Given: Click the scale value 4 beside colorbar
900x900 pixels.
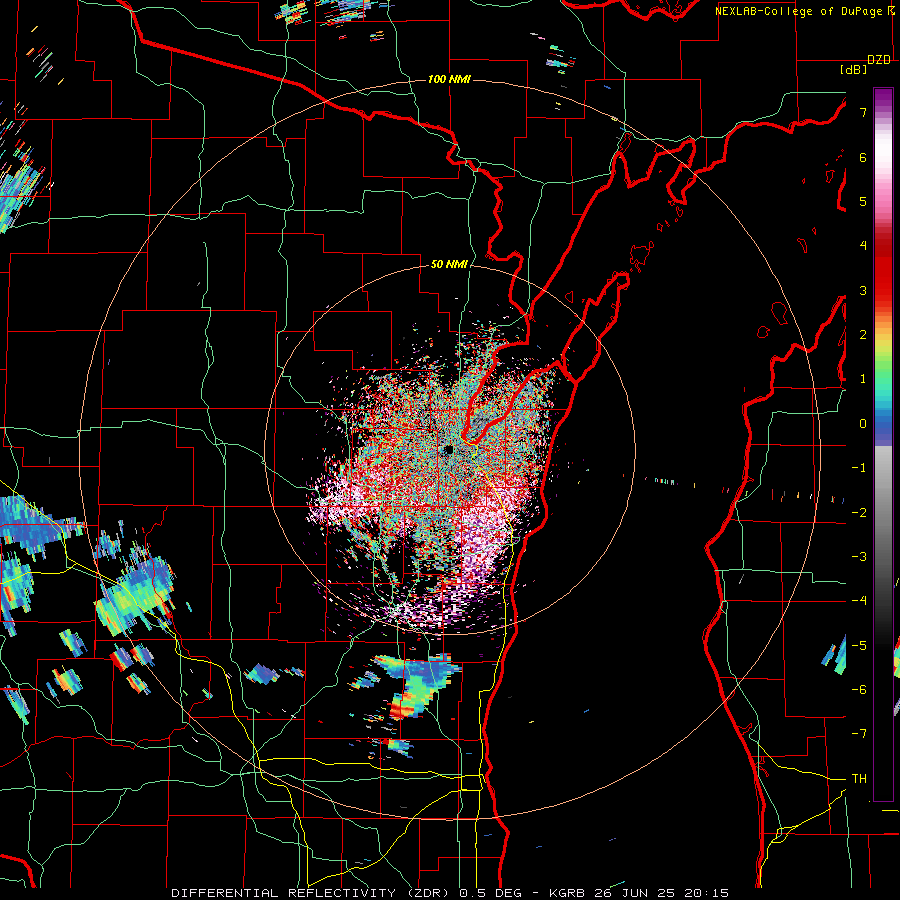Looking at the screenshot, I should click(863, 246).
